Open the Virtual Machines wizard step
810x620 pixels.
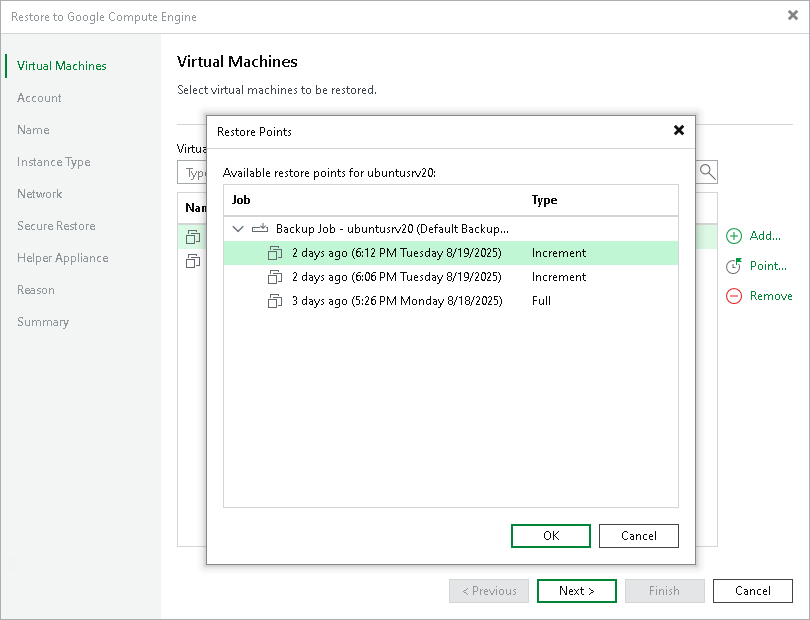[61, 66]
